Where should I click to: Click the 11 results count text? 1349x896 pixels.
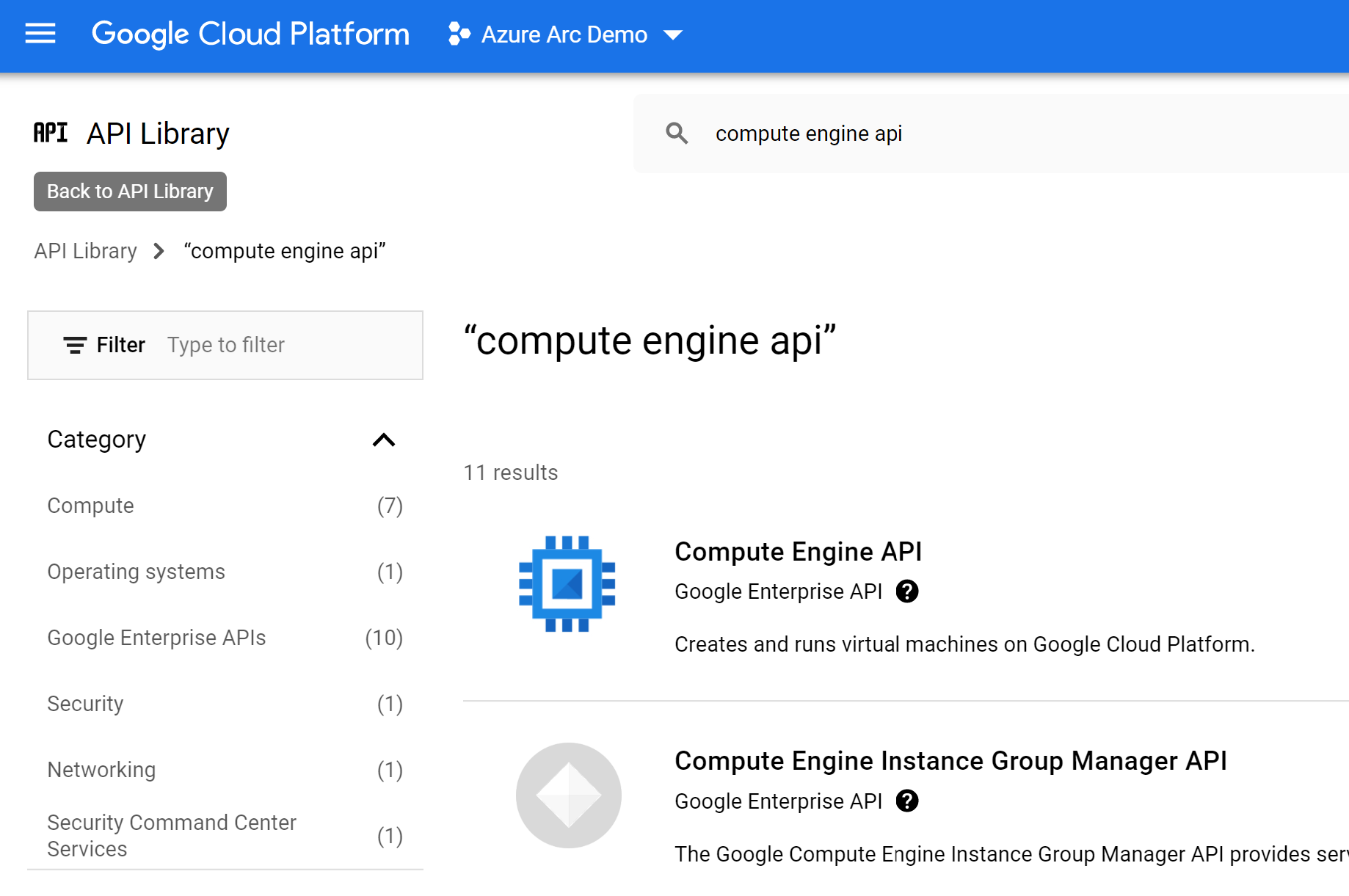click(x=511, y=473)
